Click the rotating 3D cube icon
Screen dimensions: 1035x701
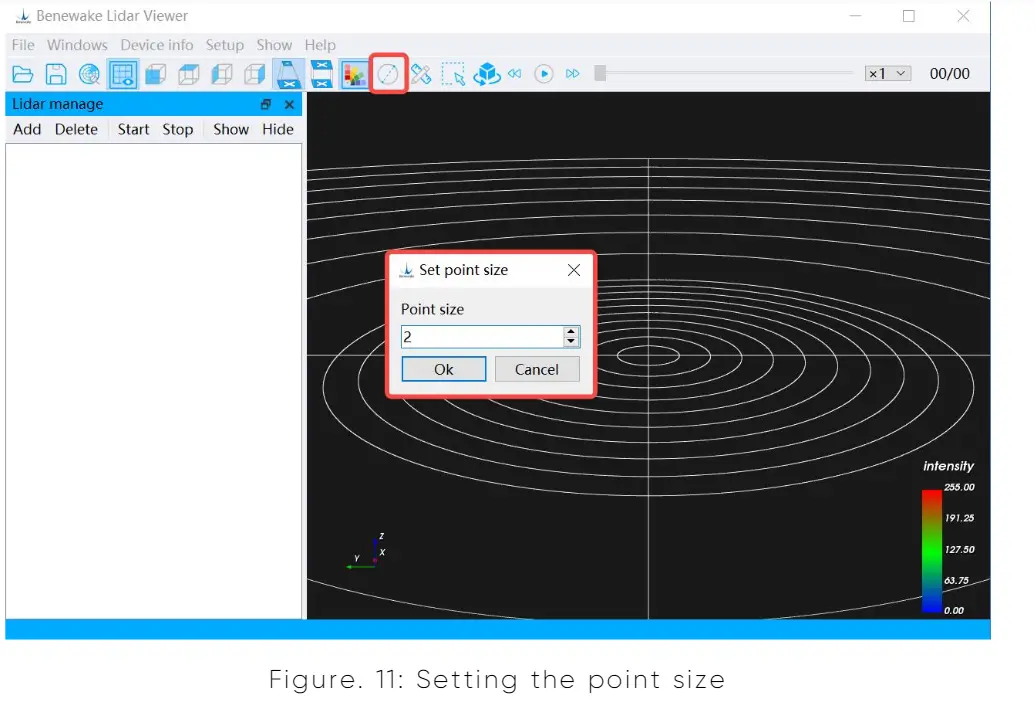point(486,74)
